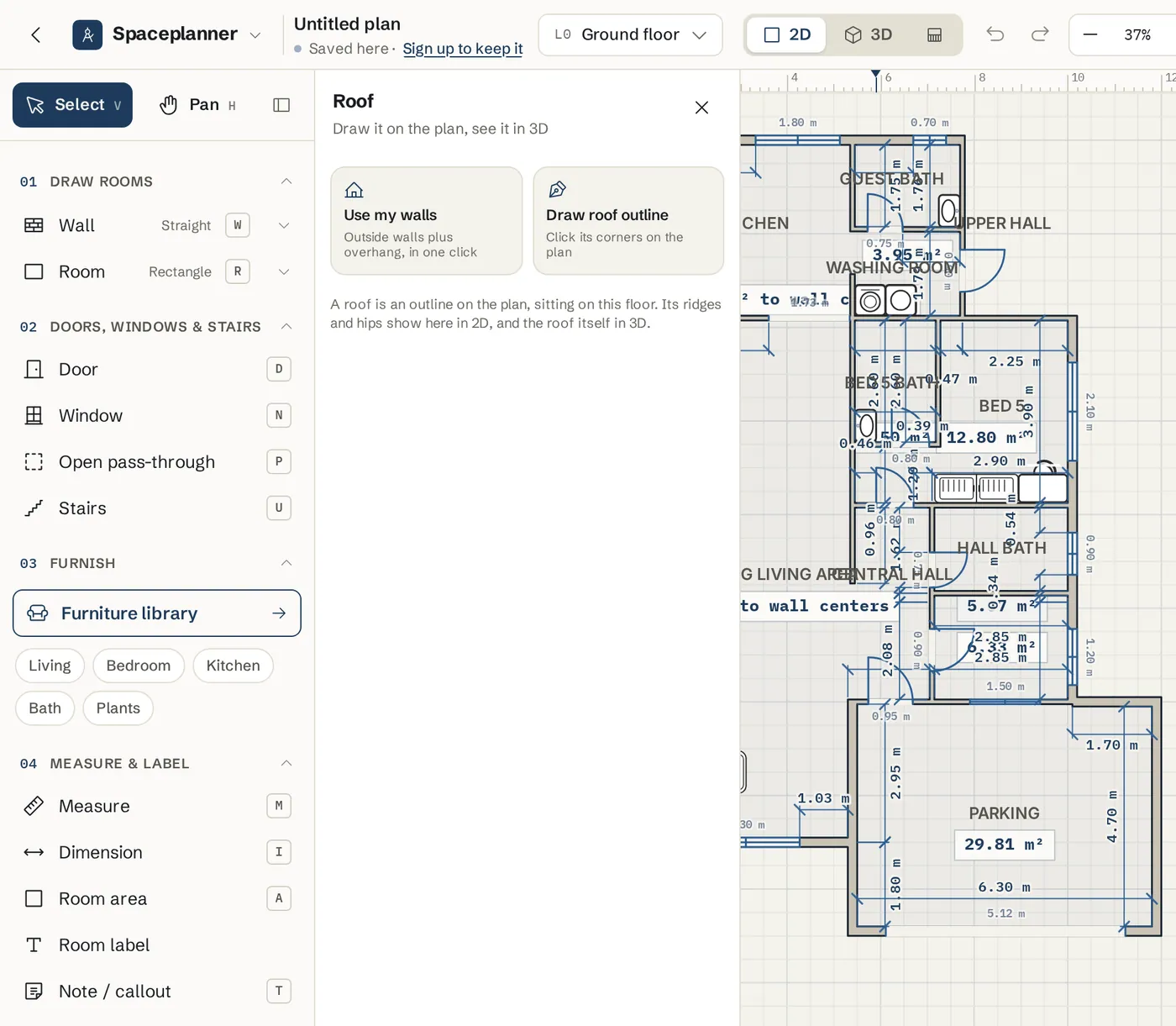Open Wall type dropdown chevron
Screen dimensions: 1176x1026
click(284, 225)
